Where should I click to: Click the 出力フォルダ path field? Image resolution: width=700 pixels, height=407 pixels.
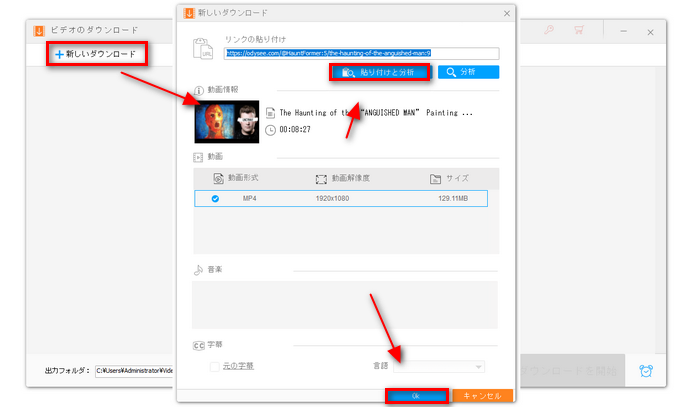134,370
